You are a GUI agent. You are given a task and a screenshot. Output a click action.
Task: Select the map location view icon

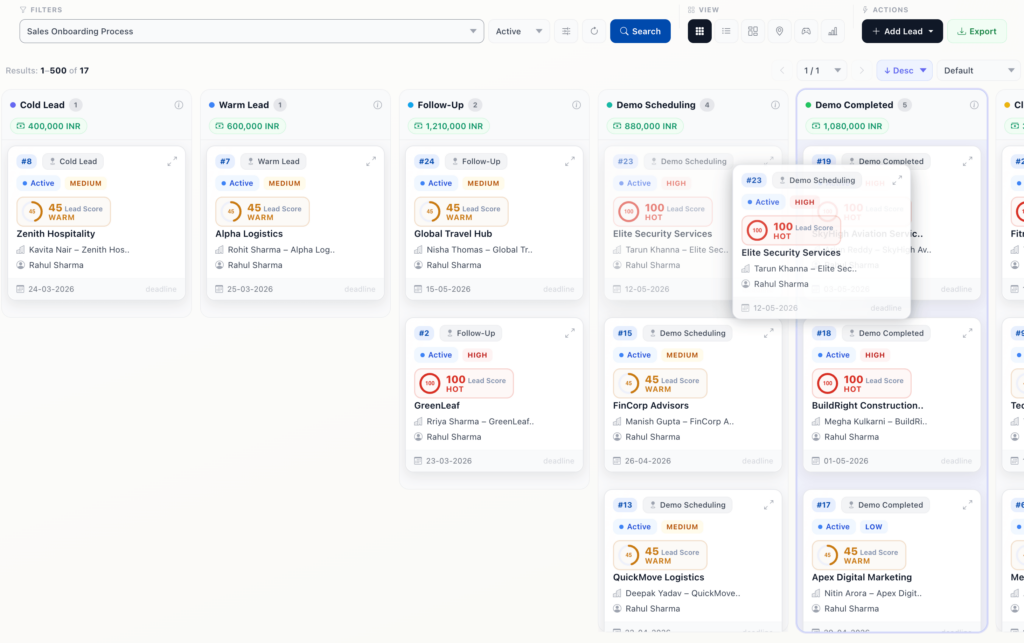click(779, 31)
